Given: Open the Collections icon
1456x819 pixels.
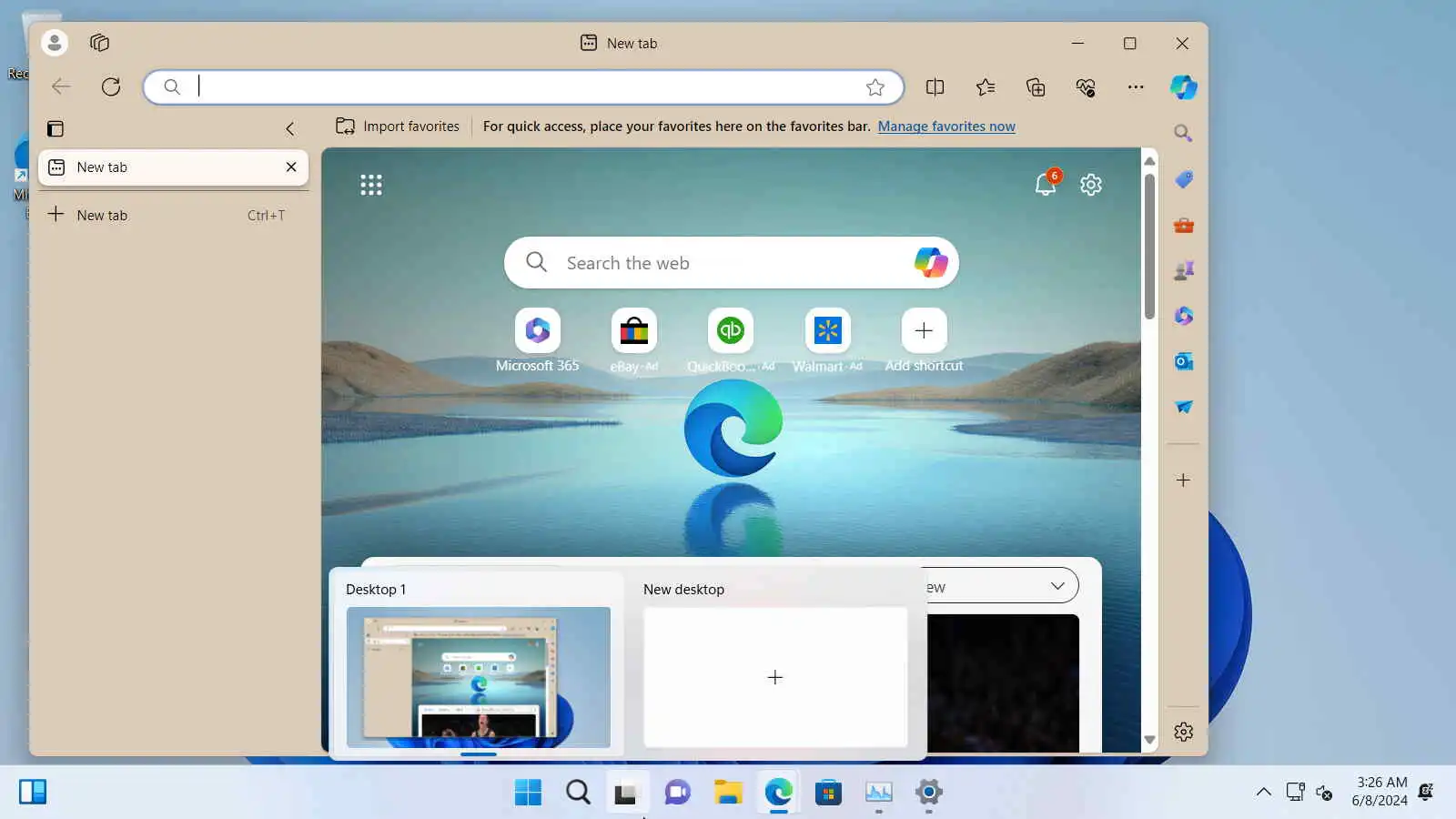Looking at the screenshot, I should (x=1036, y=87).
